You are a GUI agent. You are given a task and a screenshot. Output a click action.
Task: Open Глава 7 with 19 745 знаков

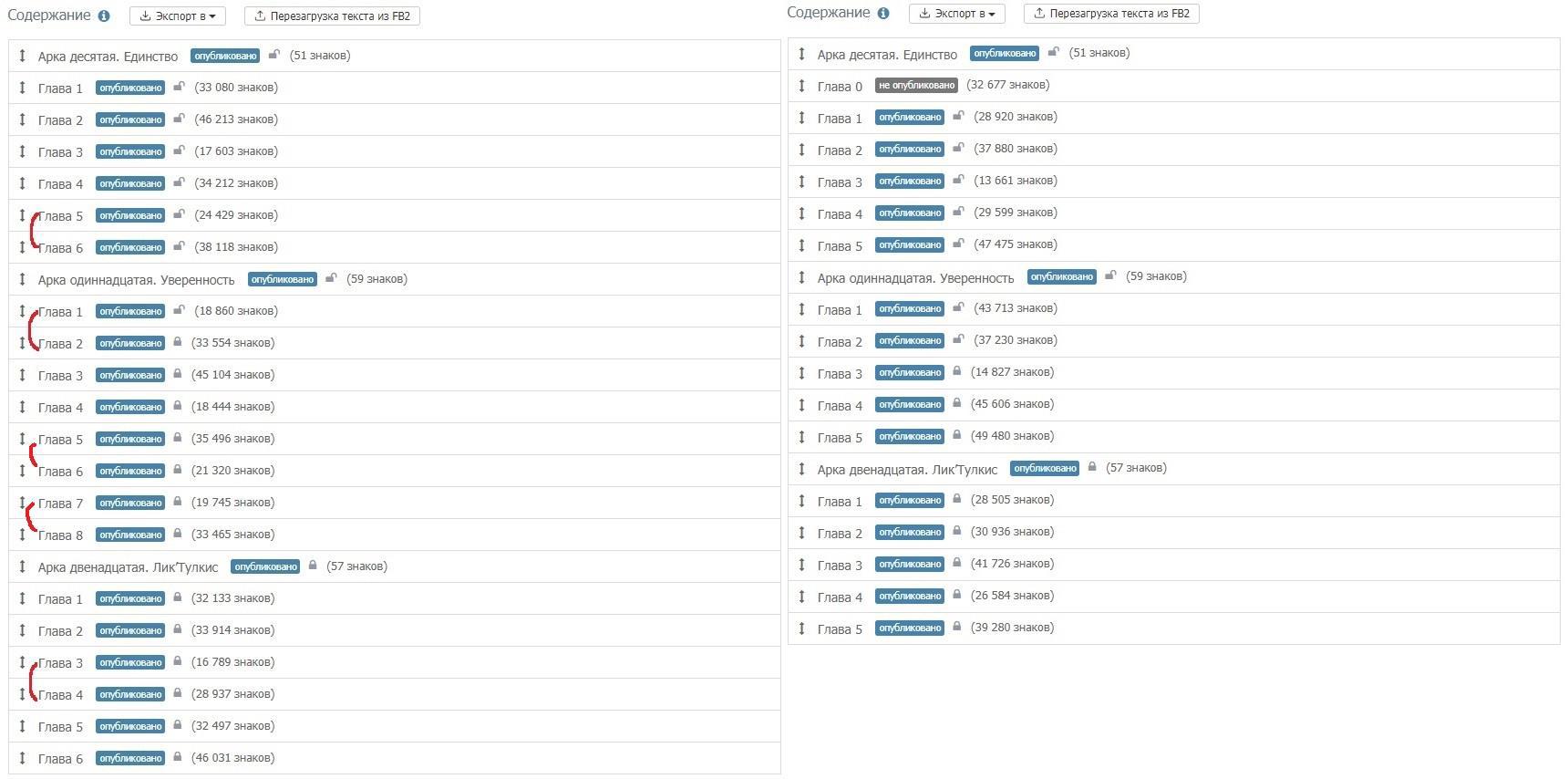(60, 504)
